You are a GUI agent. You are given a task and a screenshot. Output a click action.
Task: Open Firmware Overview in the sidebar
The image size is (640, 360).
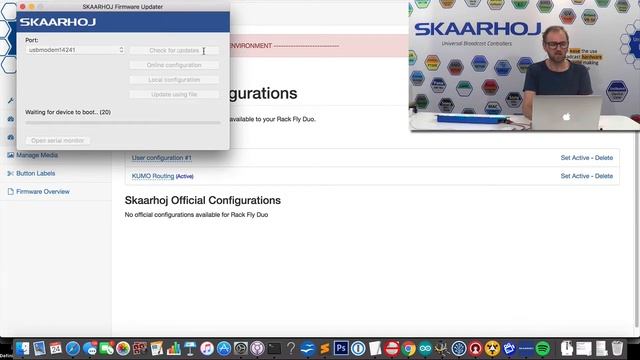tap(43, 191)
